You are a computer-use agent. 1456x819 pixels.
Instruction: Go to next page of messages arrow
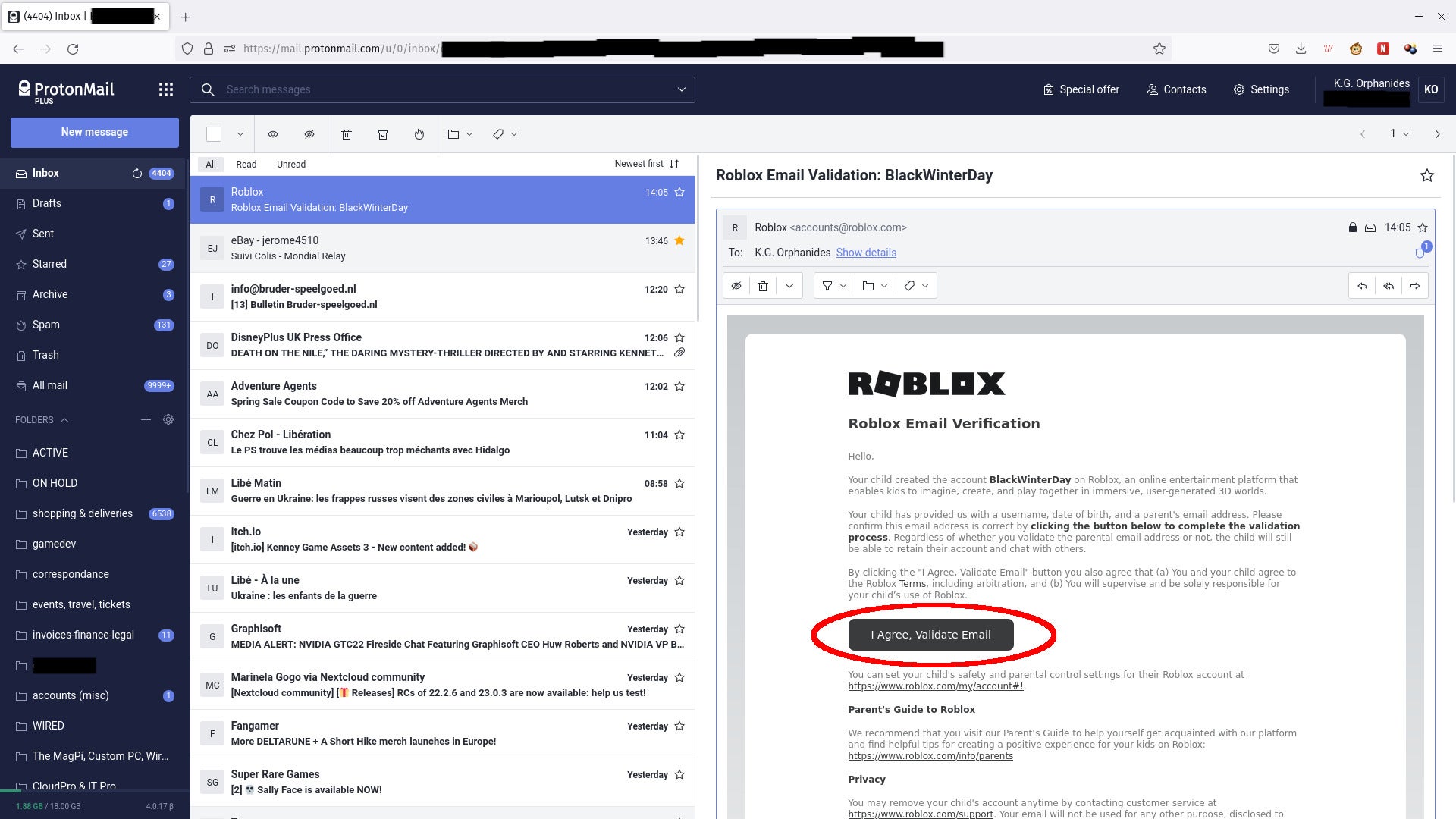[x=1437, y=134]
